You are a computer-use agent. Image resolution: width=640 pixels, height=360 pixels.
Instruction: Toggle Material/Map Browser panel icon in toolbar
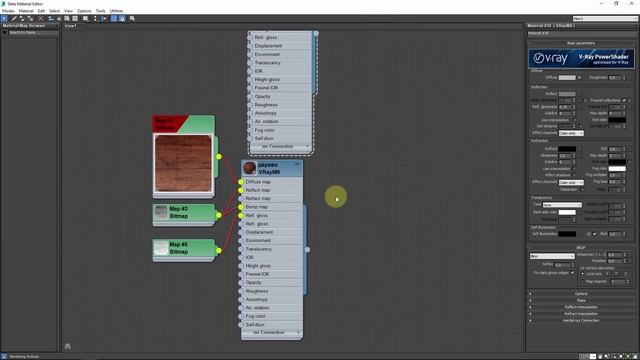pyautogui.click(x=114, y=18)
